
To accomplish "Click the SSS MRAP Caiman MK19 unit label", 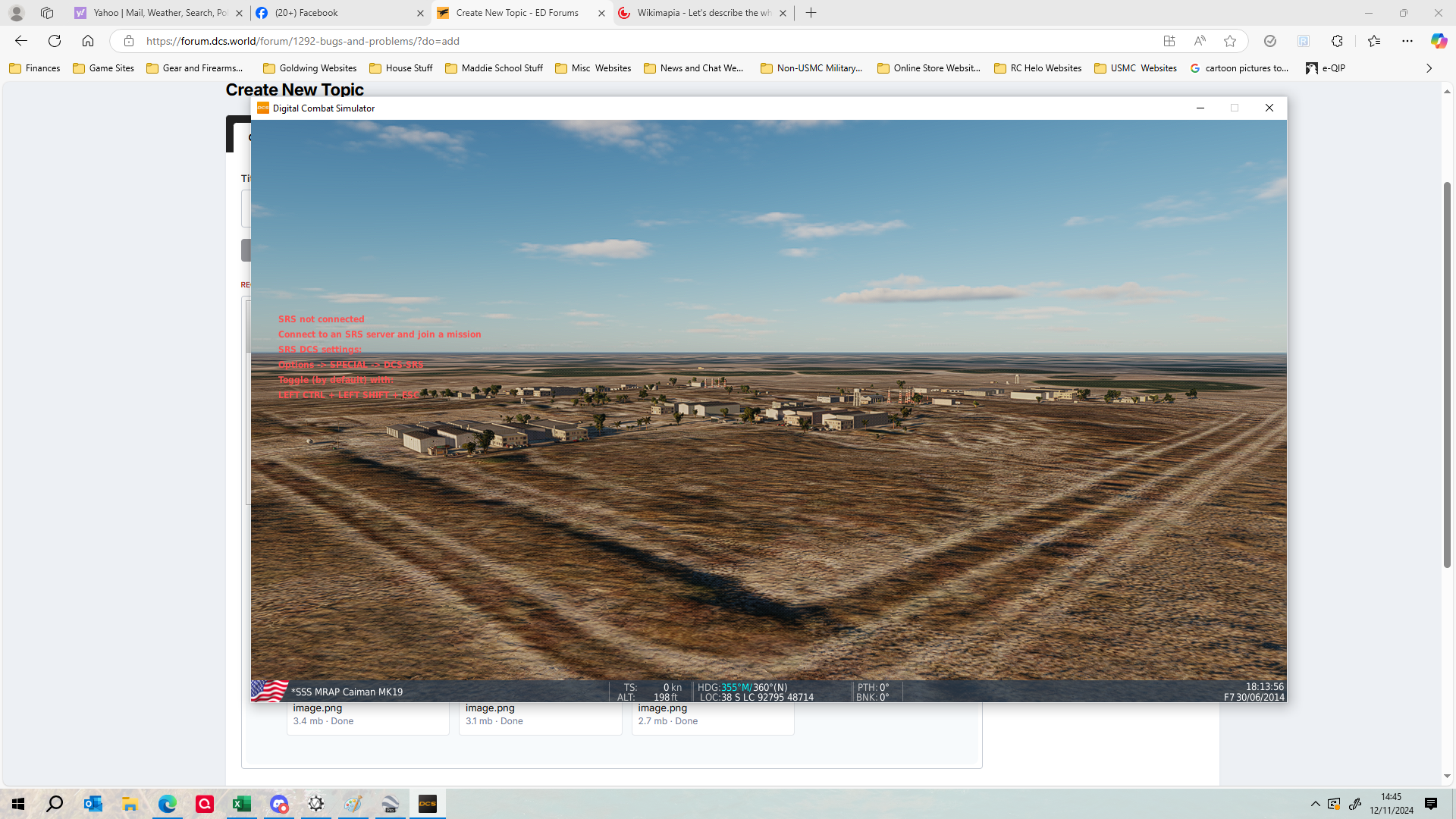I will [x=347, y=692].
